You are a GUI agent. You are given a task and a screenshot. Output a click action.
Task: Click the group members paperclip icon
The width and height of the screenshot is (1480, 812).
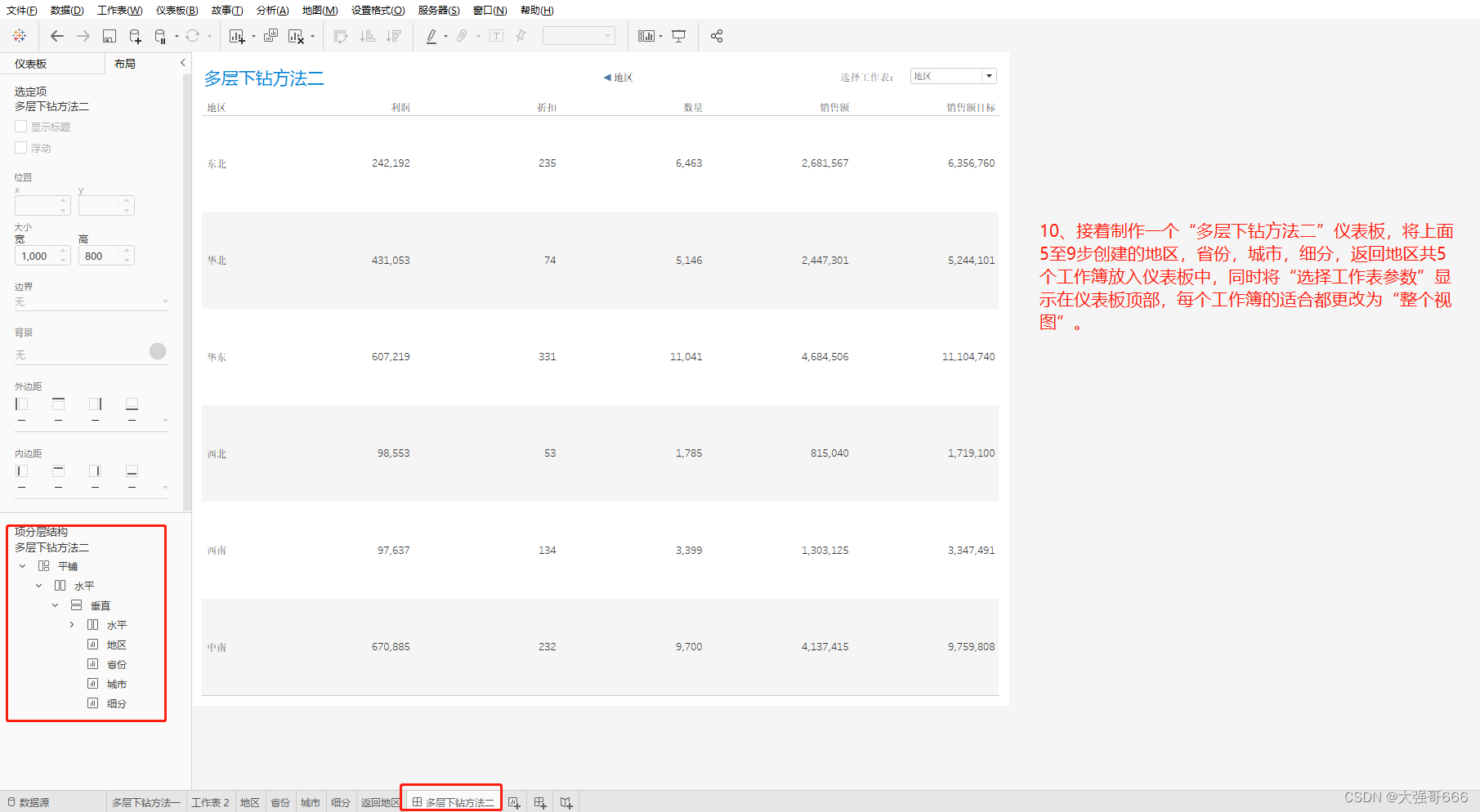tap(463, 36)
